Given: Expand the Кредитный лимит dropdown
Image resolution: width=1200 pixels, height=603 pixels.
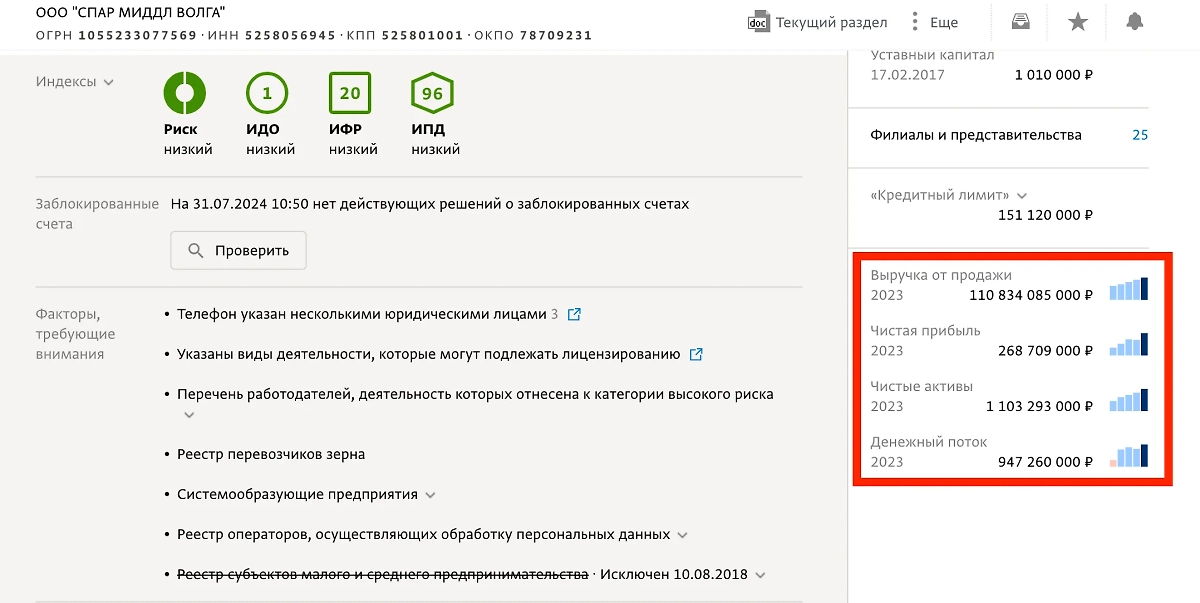Looking at the screenshot, I should [1020, 196].
